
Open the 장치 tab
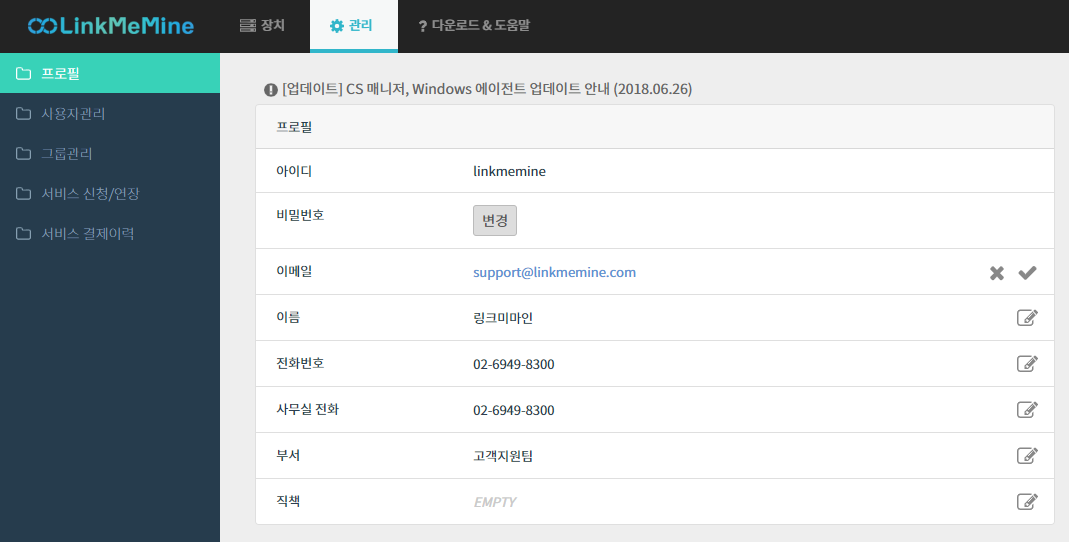coord(263,26)
